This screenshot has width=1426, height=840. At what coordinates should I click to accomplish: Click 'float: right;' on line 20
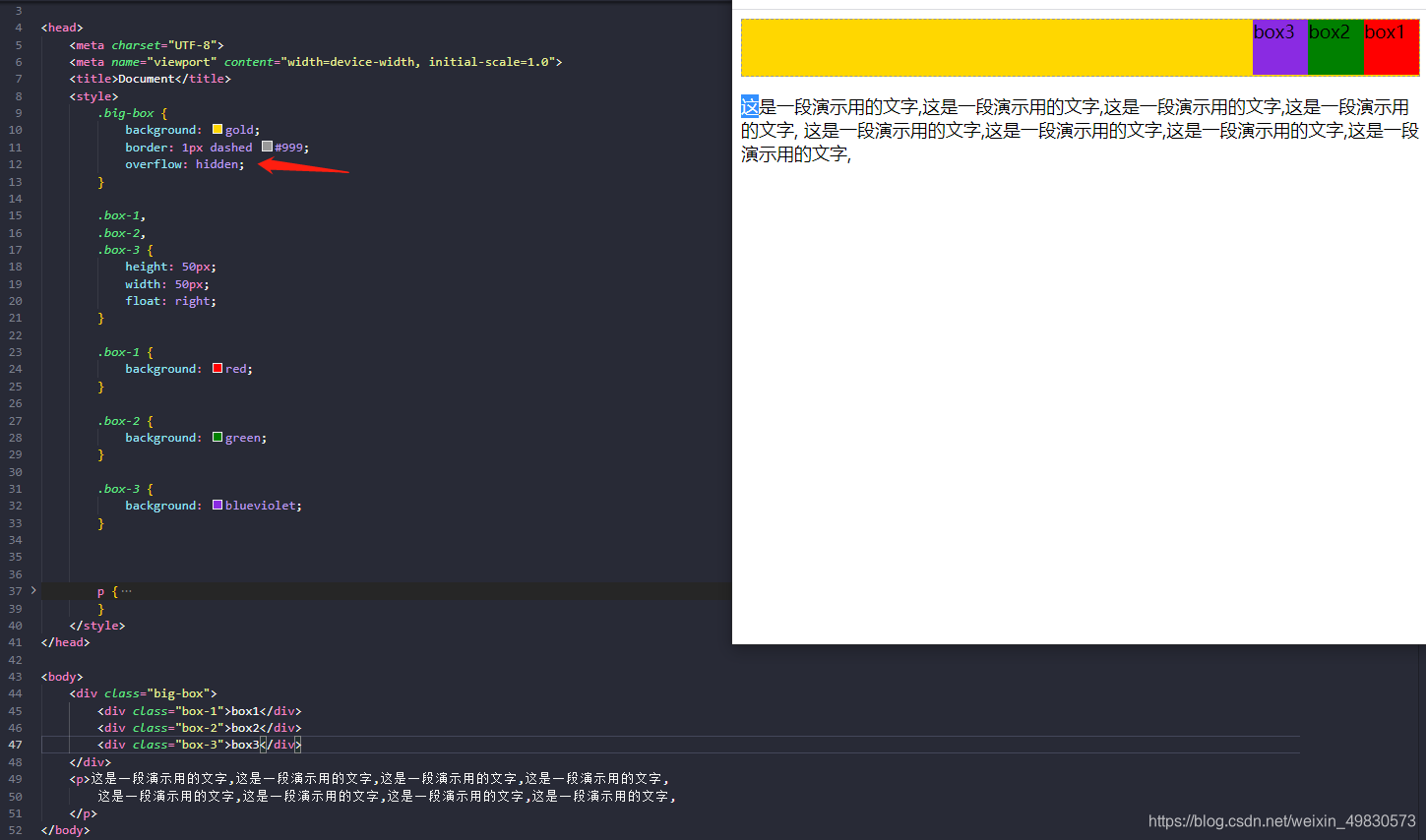[170, 301]
